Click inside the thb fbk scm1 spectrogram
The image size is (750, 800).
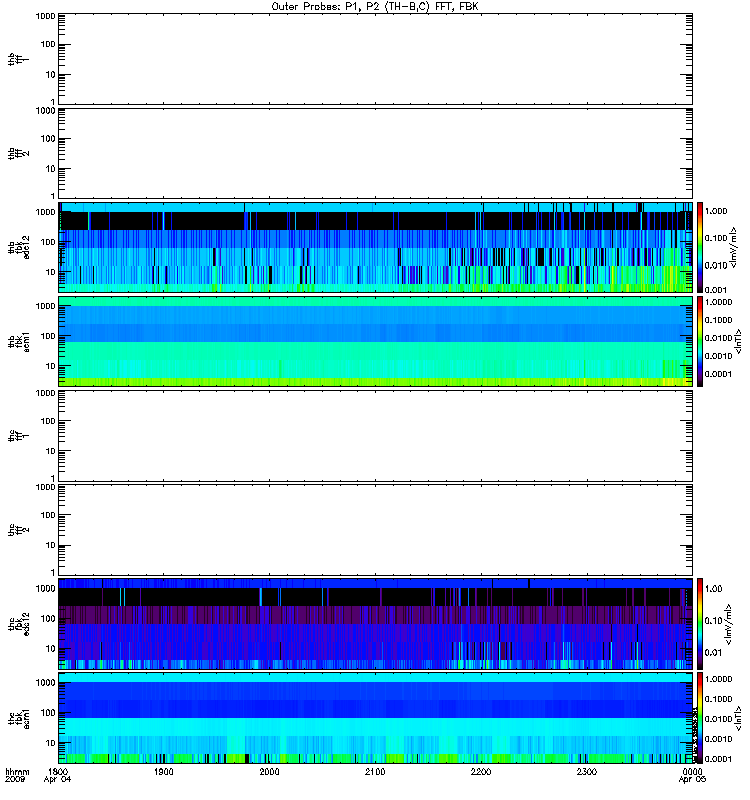click(375, 341)
